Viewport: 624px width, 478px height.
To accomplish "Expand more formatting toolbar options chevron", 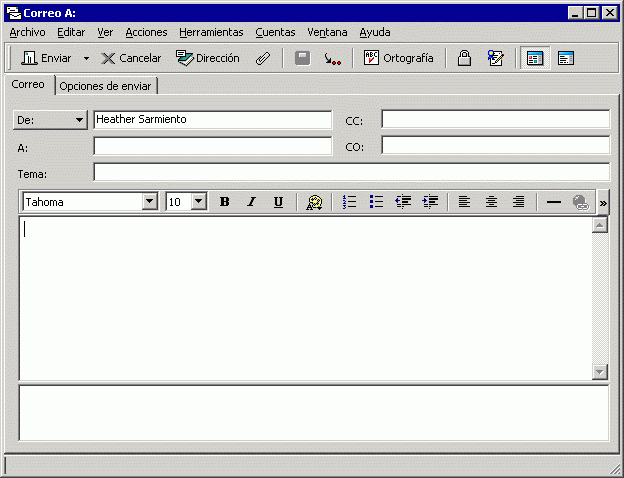I will (603, 203).
